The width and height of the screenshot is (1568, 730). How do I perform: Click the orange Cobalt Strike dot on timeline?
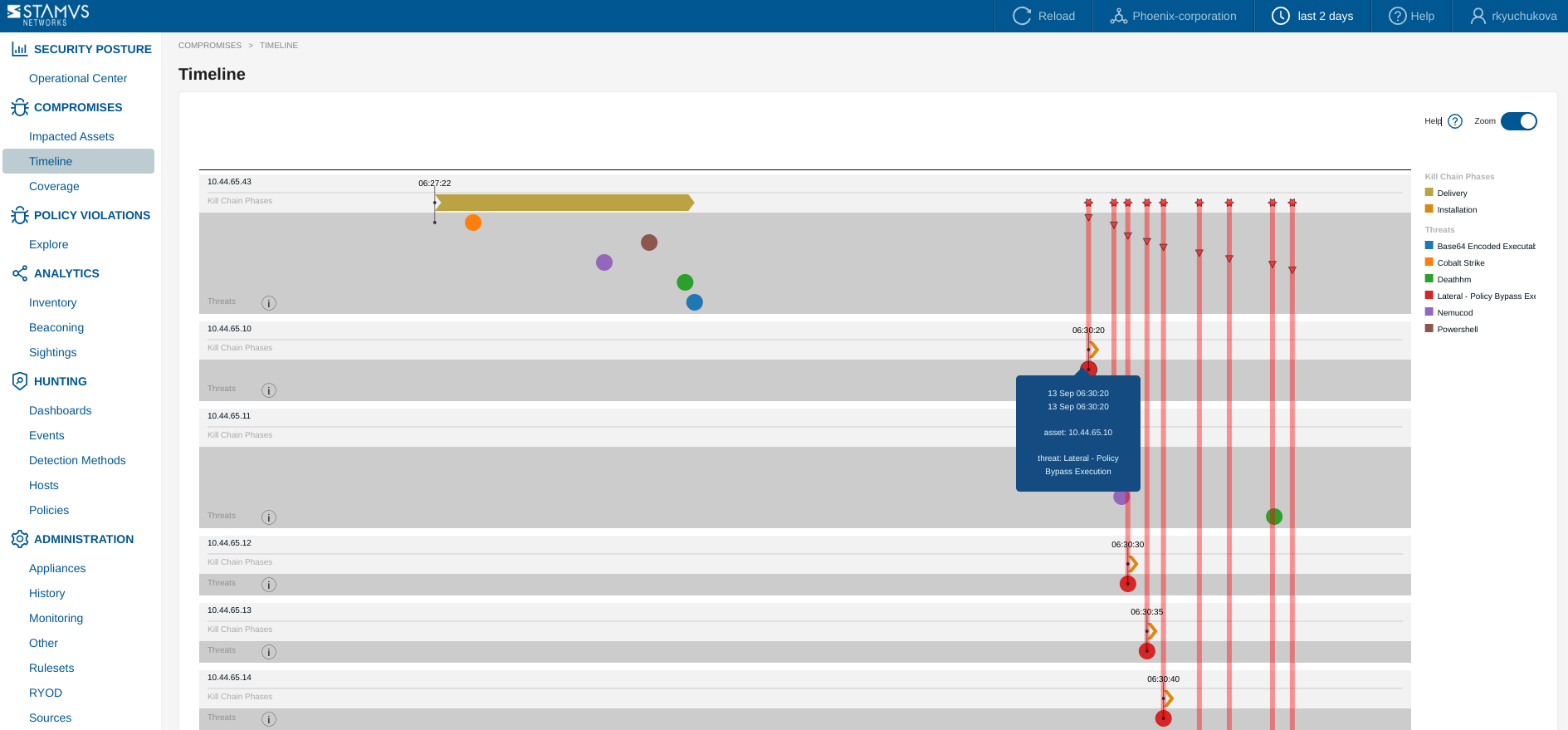click(473, 223)
